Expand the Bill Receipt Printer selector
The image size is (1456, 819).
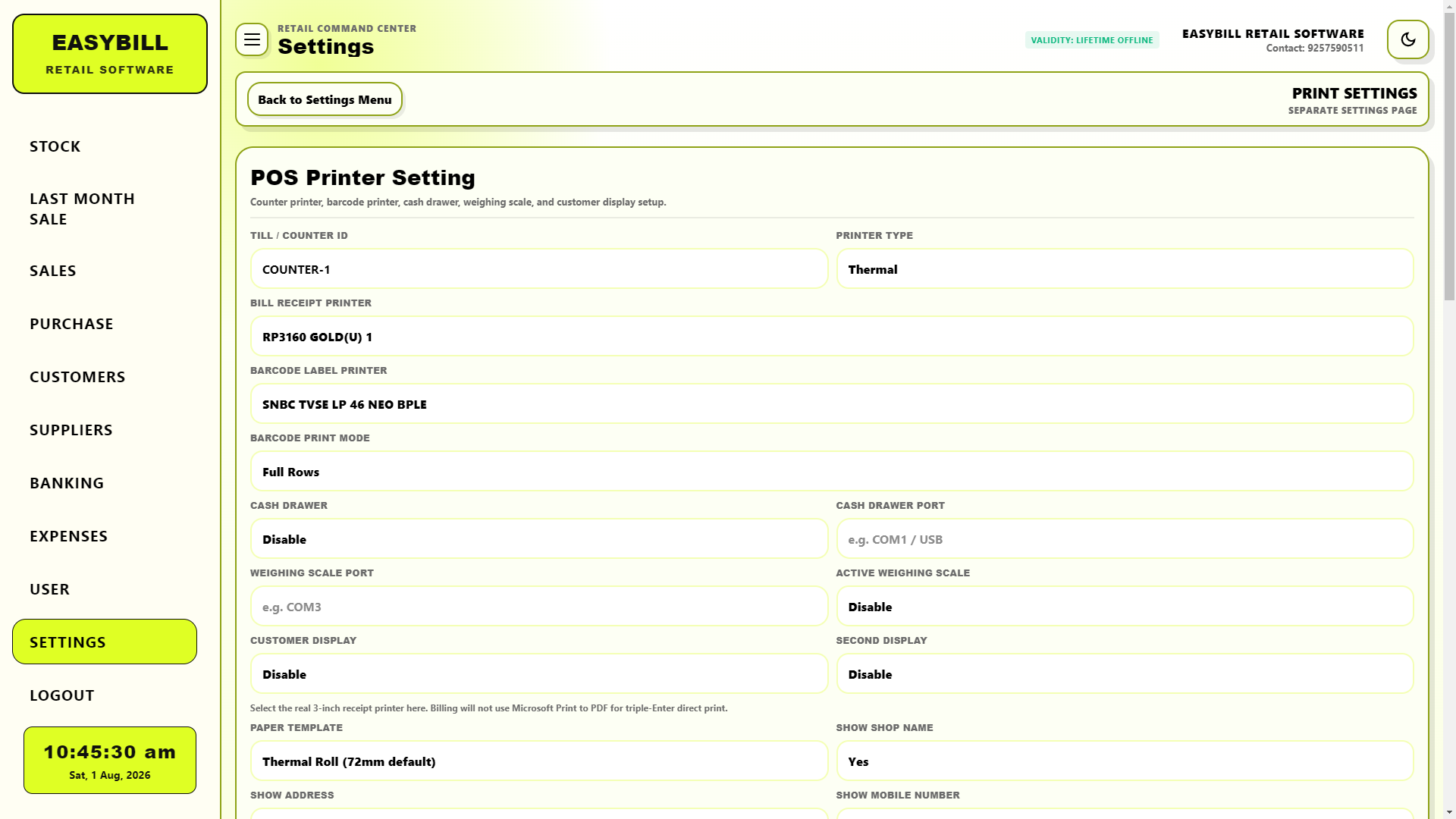(x=832, y=337)
